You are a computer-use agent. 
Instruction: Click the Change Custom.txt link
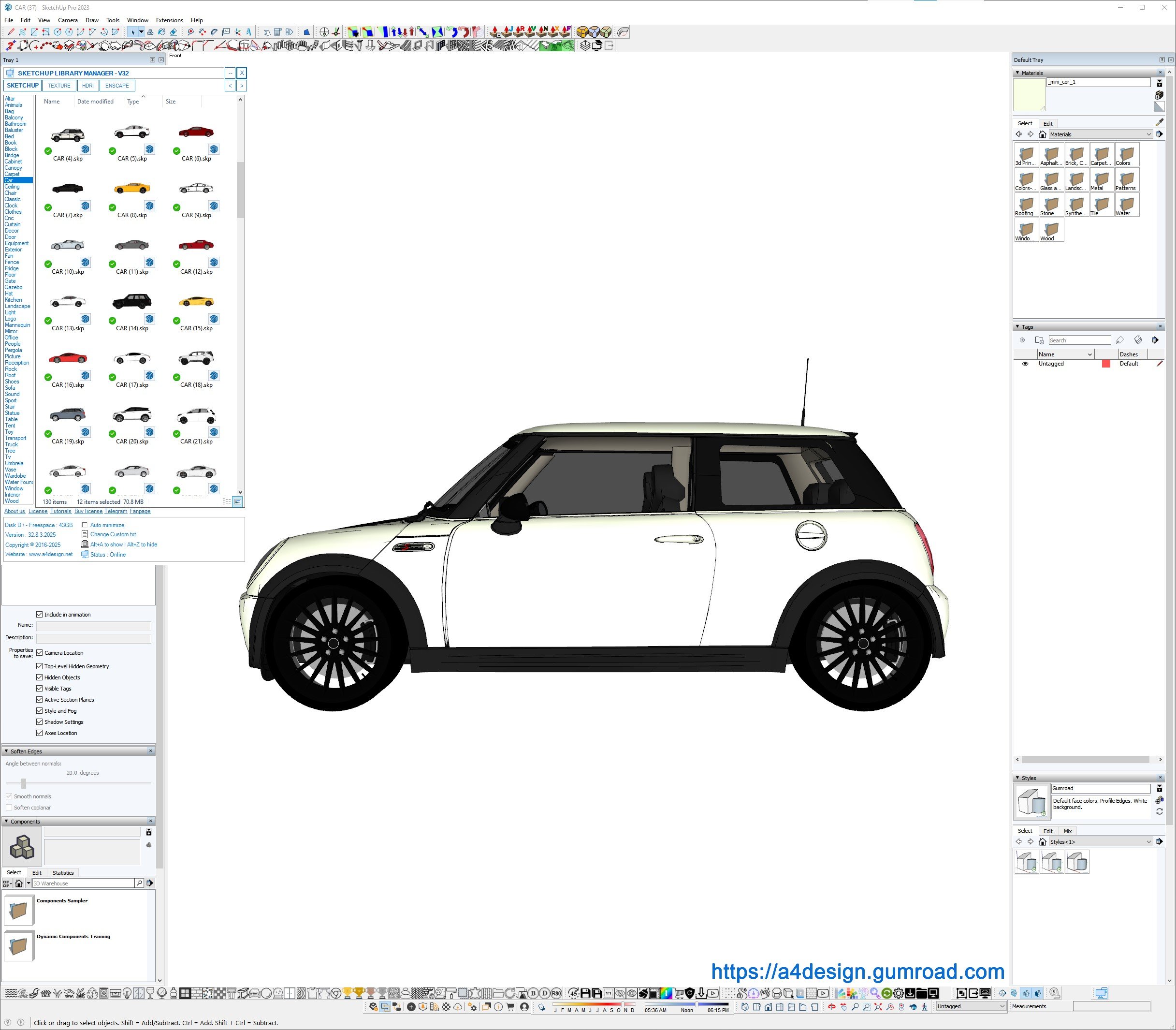[x=113, y=534]
